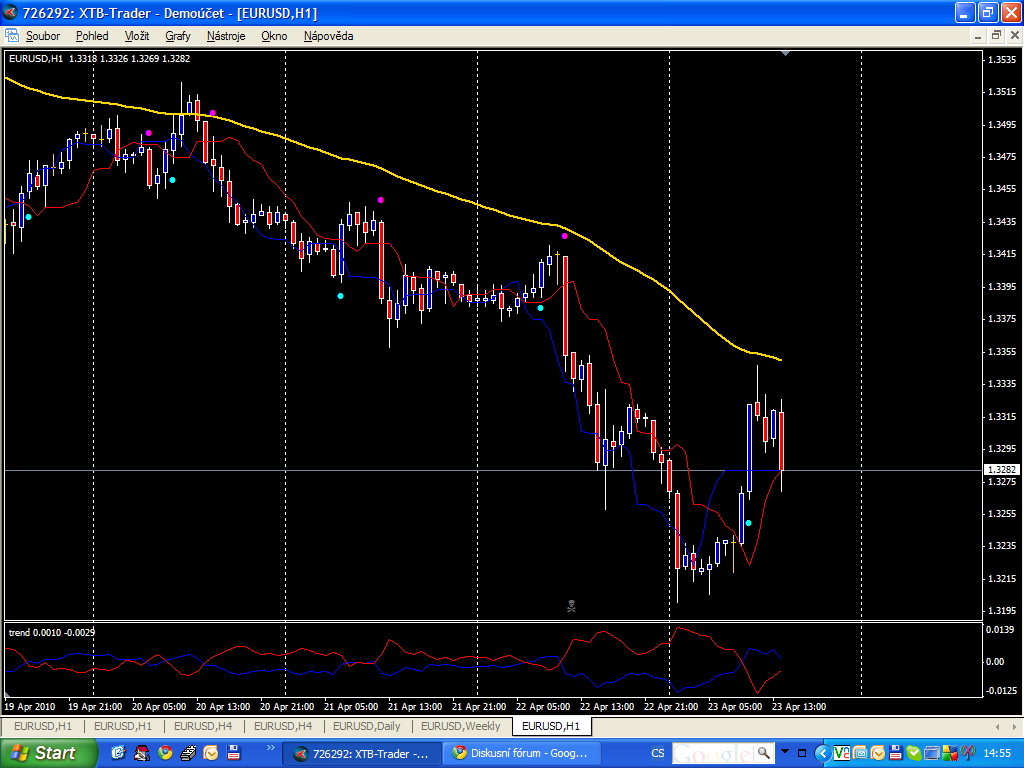Open the Okno menu
Viewport: 1024px width, 768px height.
[274, 36]
